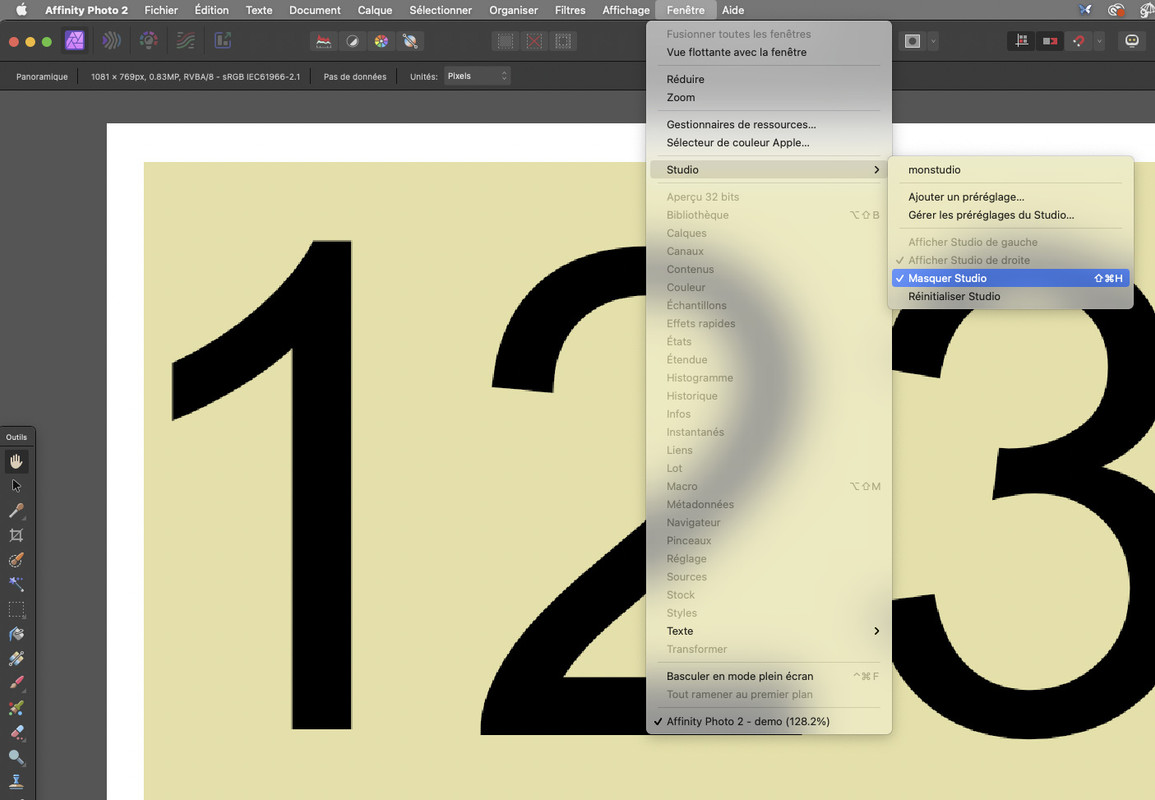Select the Crop tool
1155x800 pixels.
click(x=16, y=536)
